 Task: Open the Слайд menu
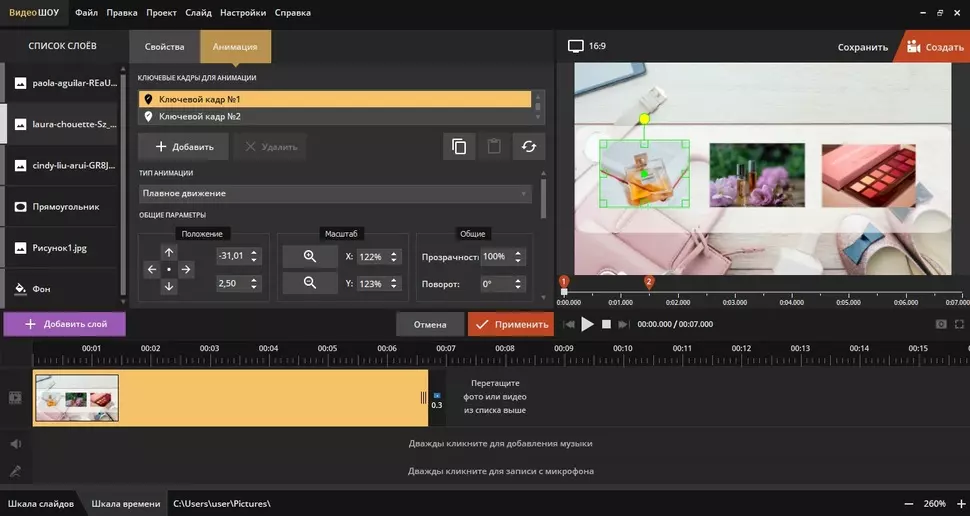[198, 13]
